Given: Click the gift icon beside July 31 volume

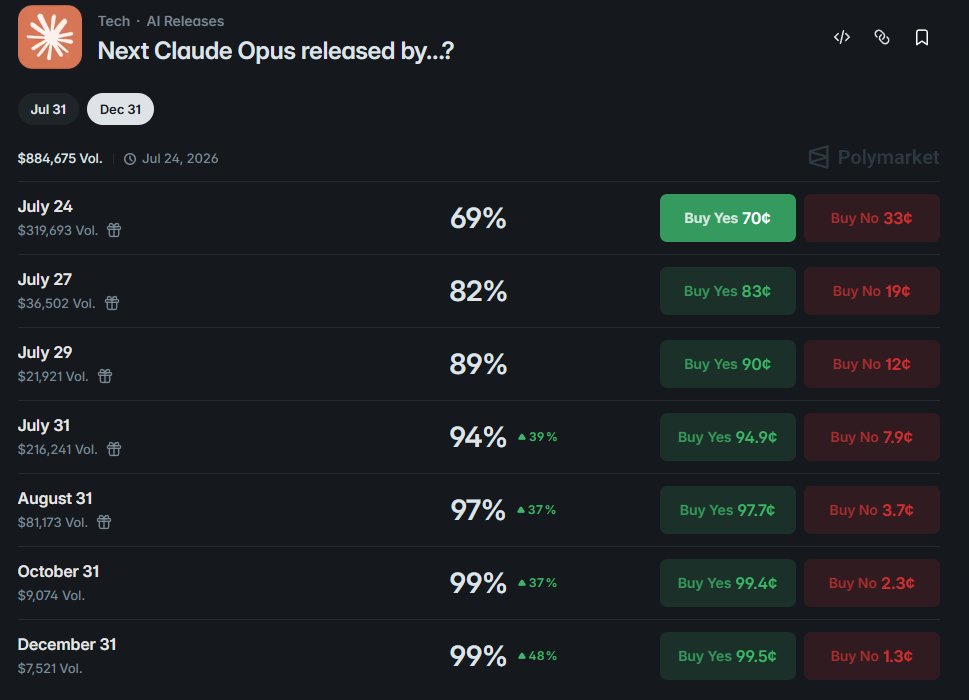Looking at the screenshot, I should 114,449.
